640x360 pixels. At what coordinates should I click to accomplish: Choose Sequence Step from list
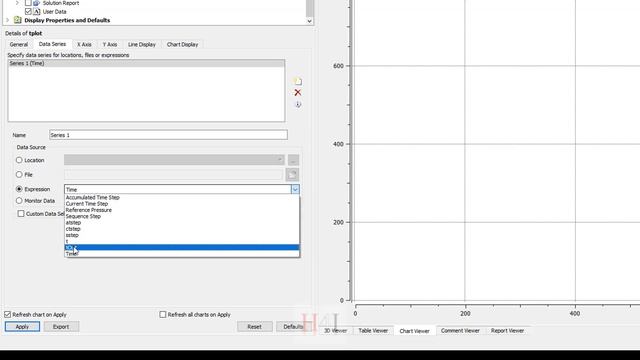click(x=182, y=216)
